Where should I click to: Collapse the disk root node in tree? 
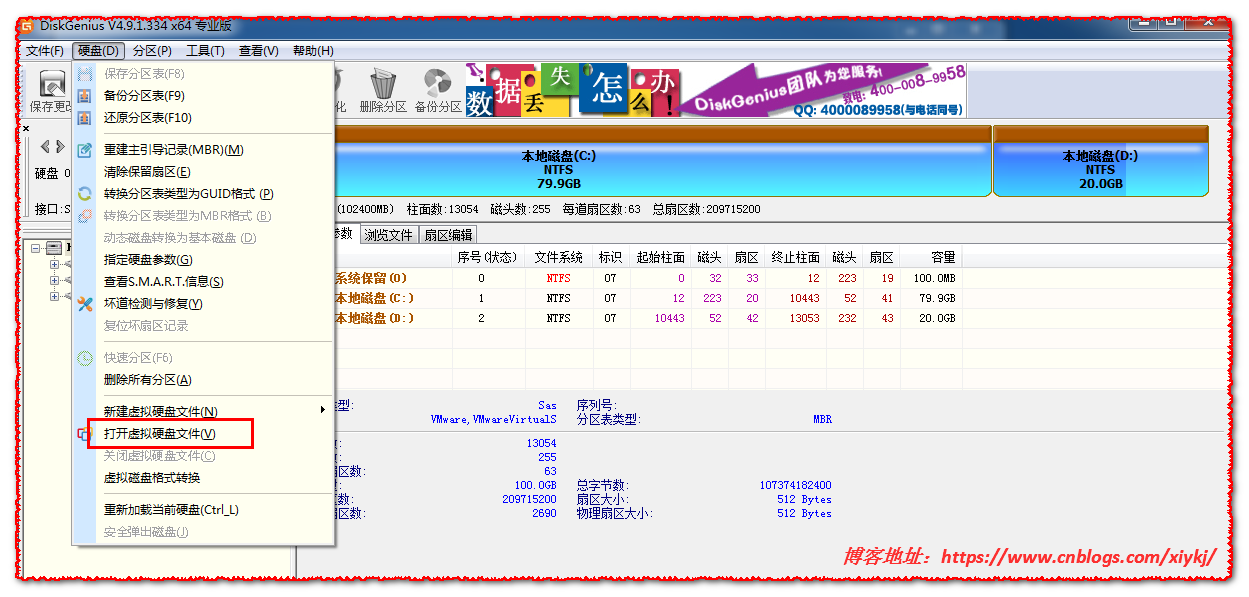(x=35, y=248)
